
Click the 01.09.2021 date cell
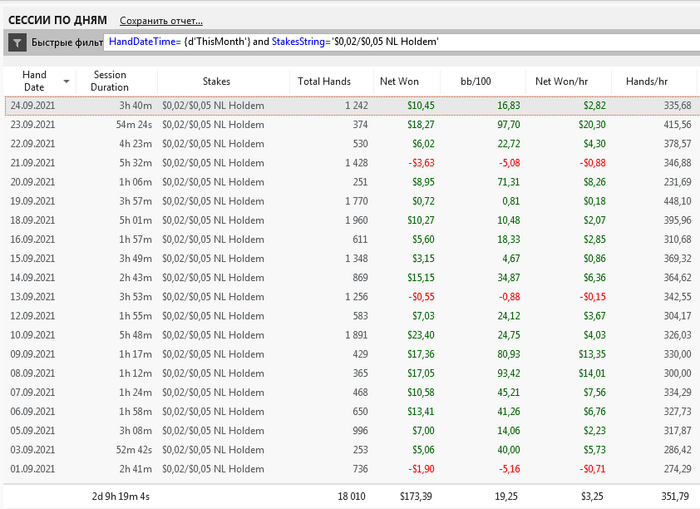click(x=33, y=468)
